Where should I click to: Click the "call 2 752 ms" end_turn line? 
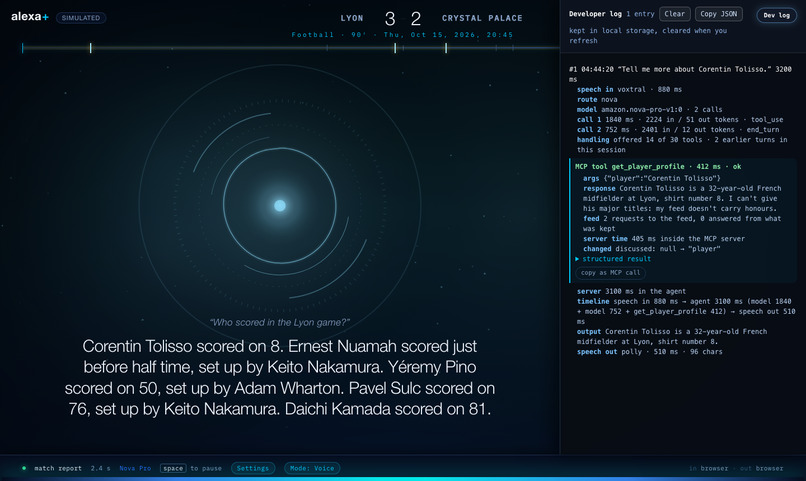678,130
